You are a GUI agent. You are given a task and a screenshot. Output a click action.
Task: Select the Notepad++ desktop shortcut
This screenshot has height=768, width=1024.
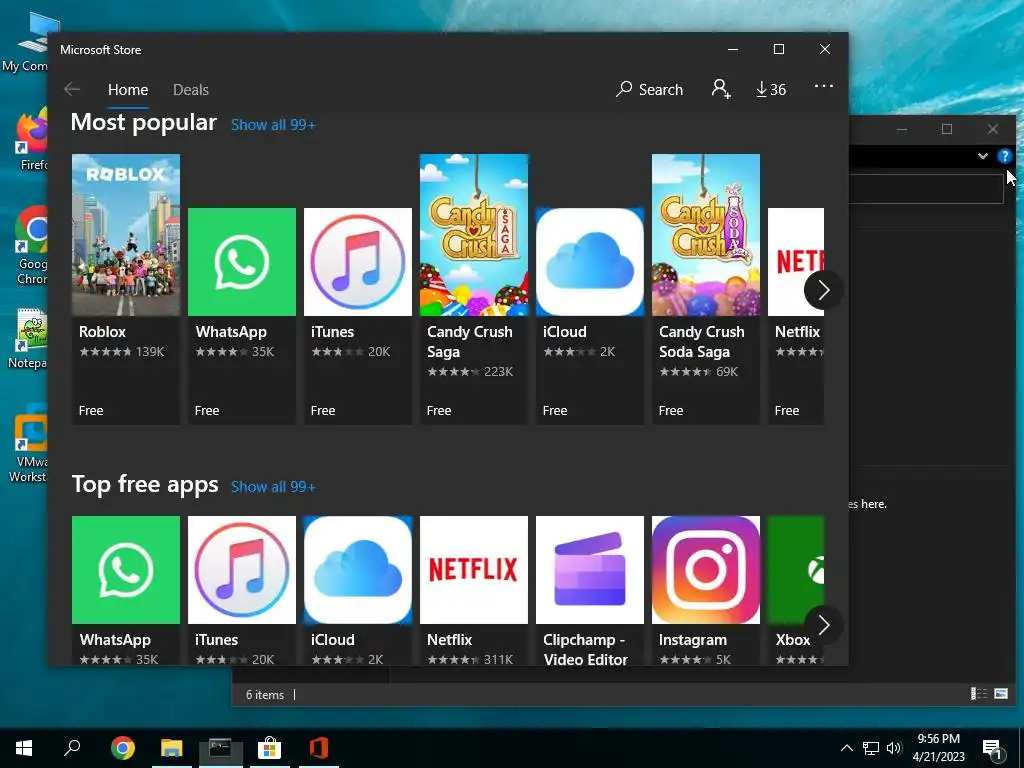coord(29,339)
